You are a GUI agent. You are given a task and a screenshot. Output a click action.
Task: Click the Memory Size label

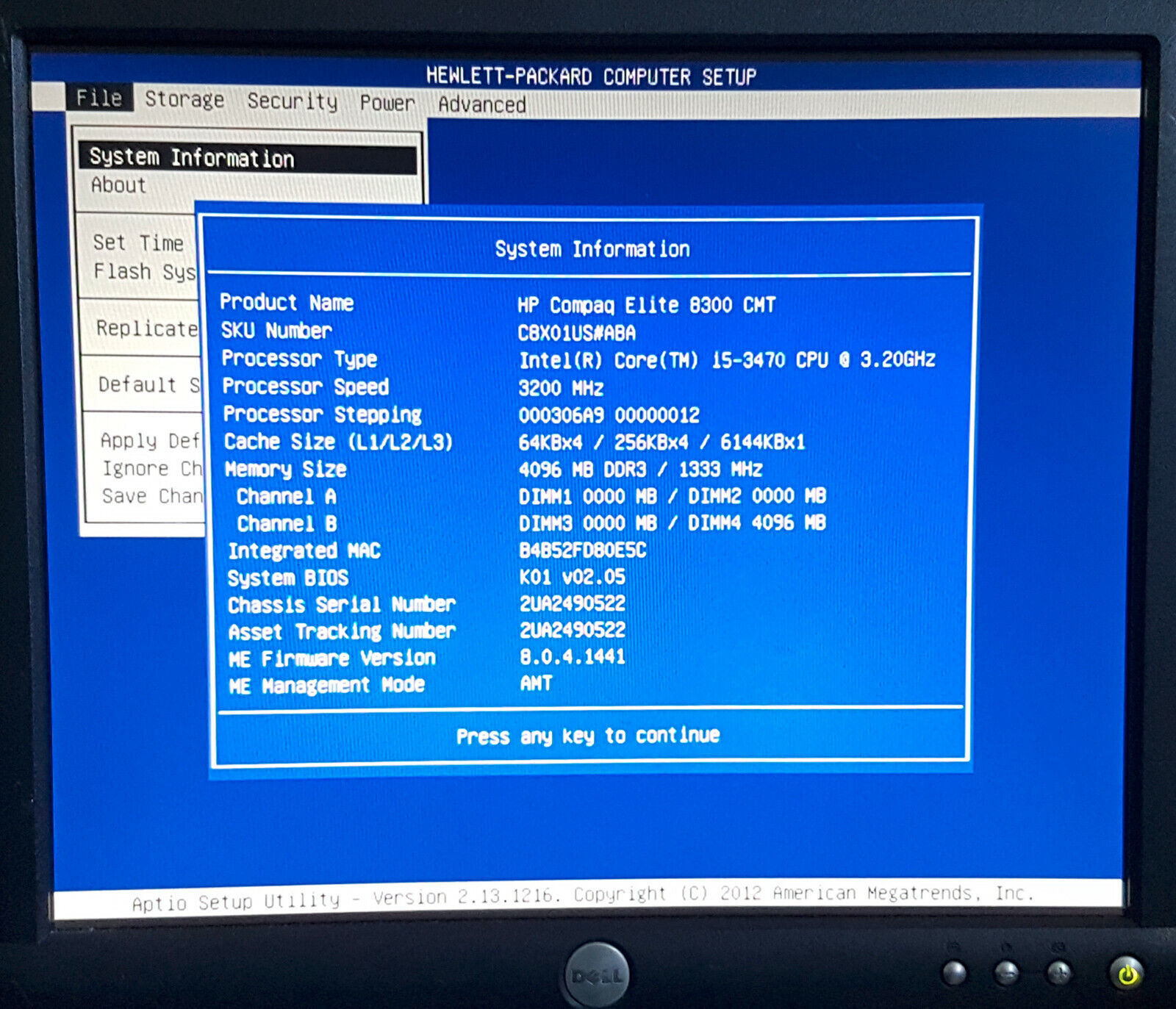[x=285, y=469]
